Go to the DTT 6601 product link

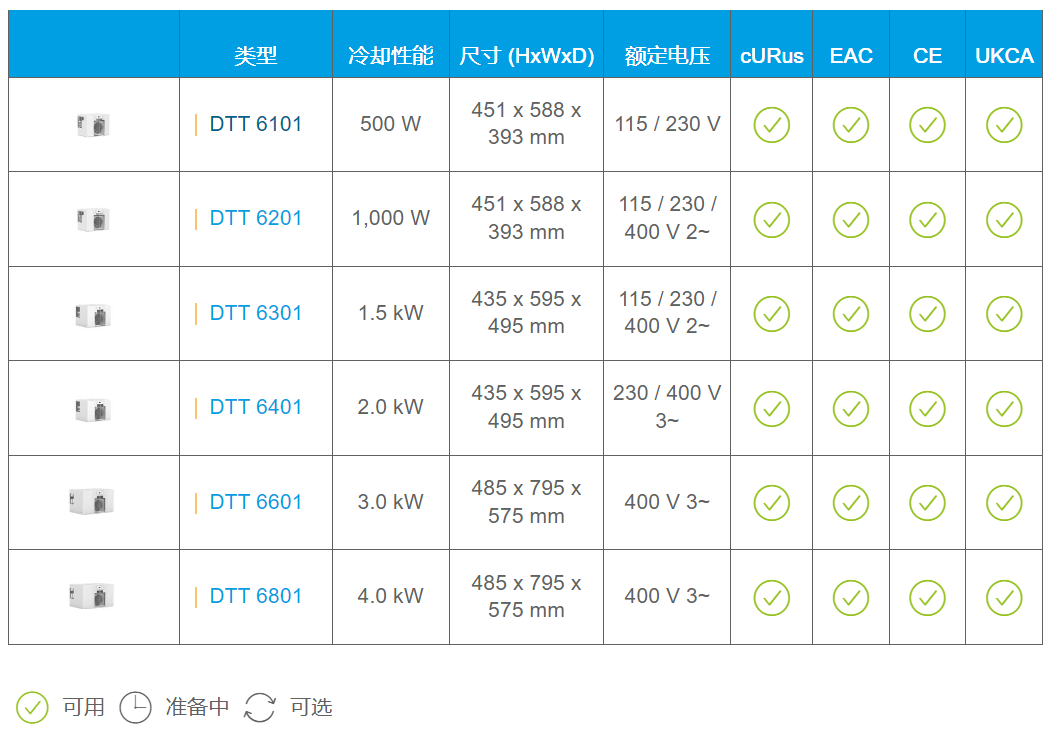255,502
